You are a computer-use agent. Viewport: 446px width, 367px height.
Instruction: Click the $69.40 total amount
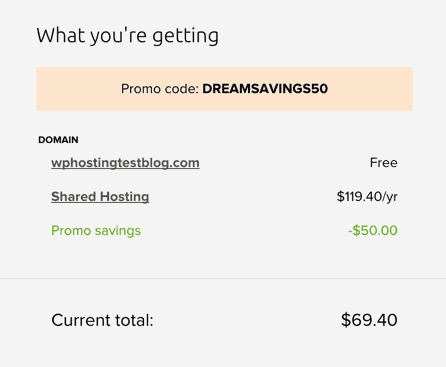pyautogui.click(x=369, y=320)
